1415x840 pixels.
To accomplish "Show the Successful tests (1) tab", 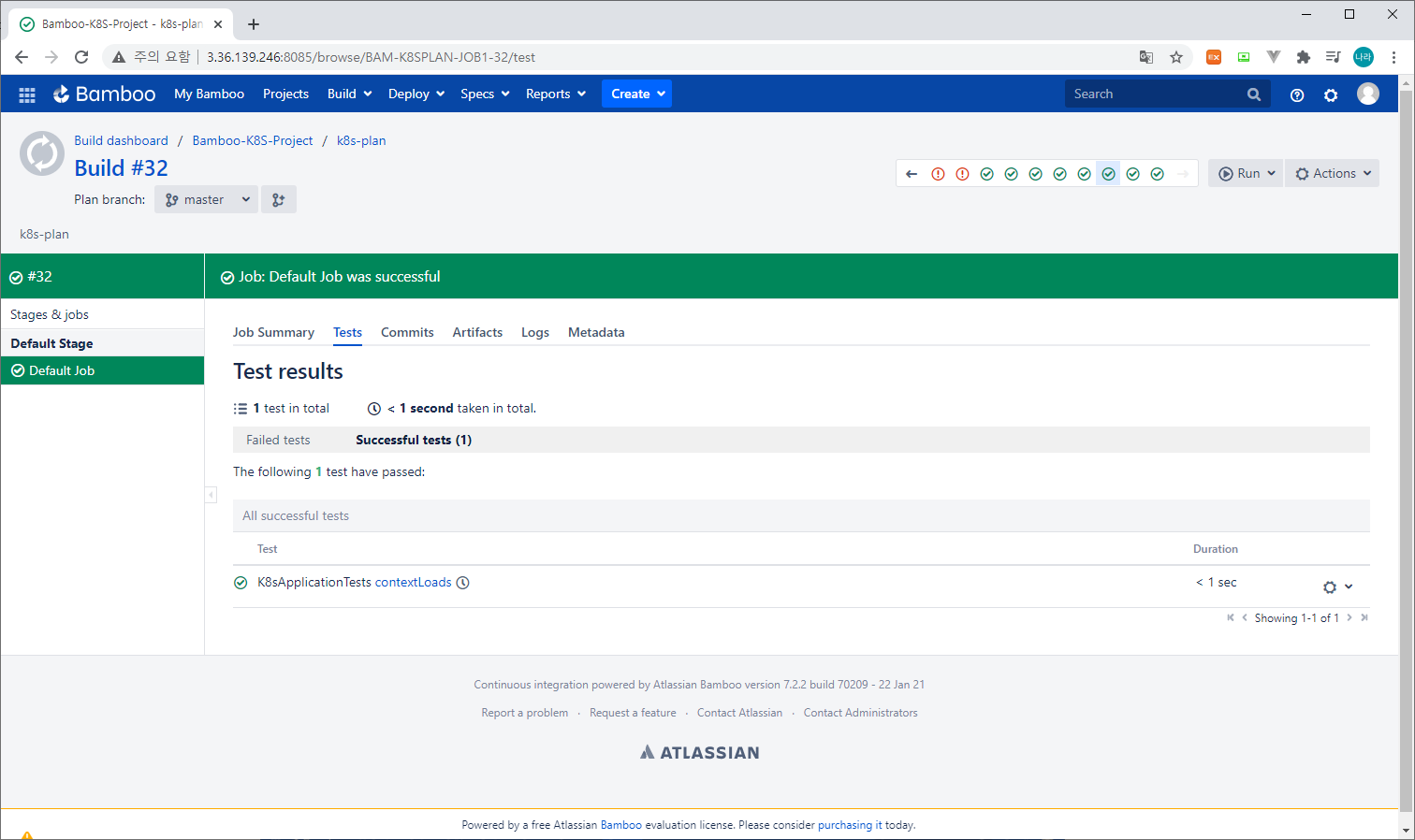I will (414, 440).
